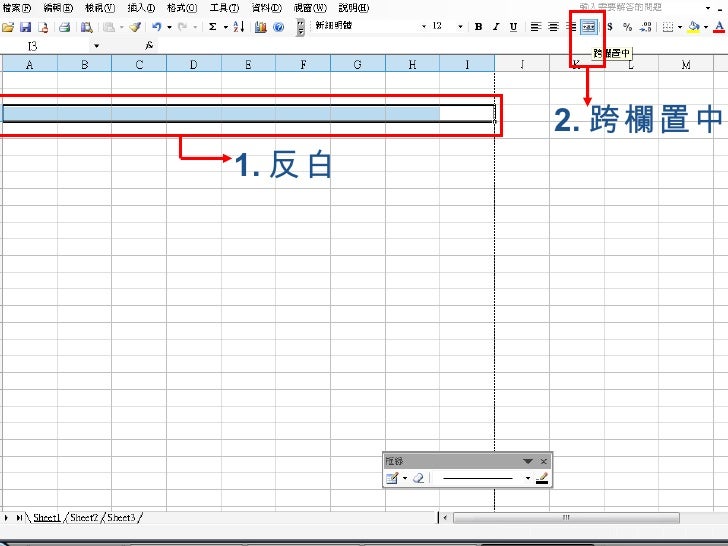Click the fx insert function icon
This screenshot has width=728, height=546.
[x=149, y=46]
